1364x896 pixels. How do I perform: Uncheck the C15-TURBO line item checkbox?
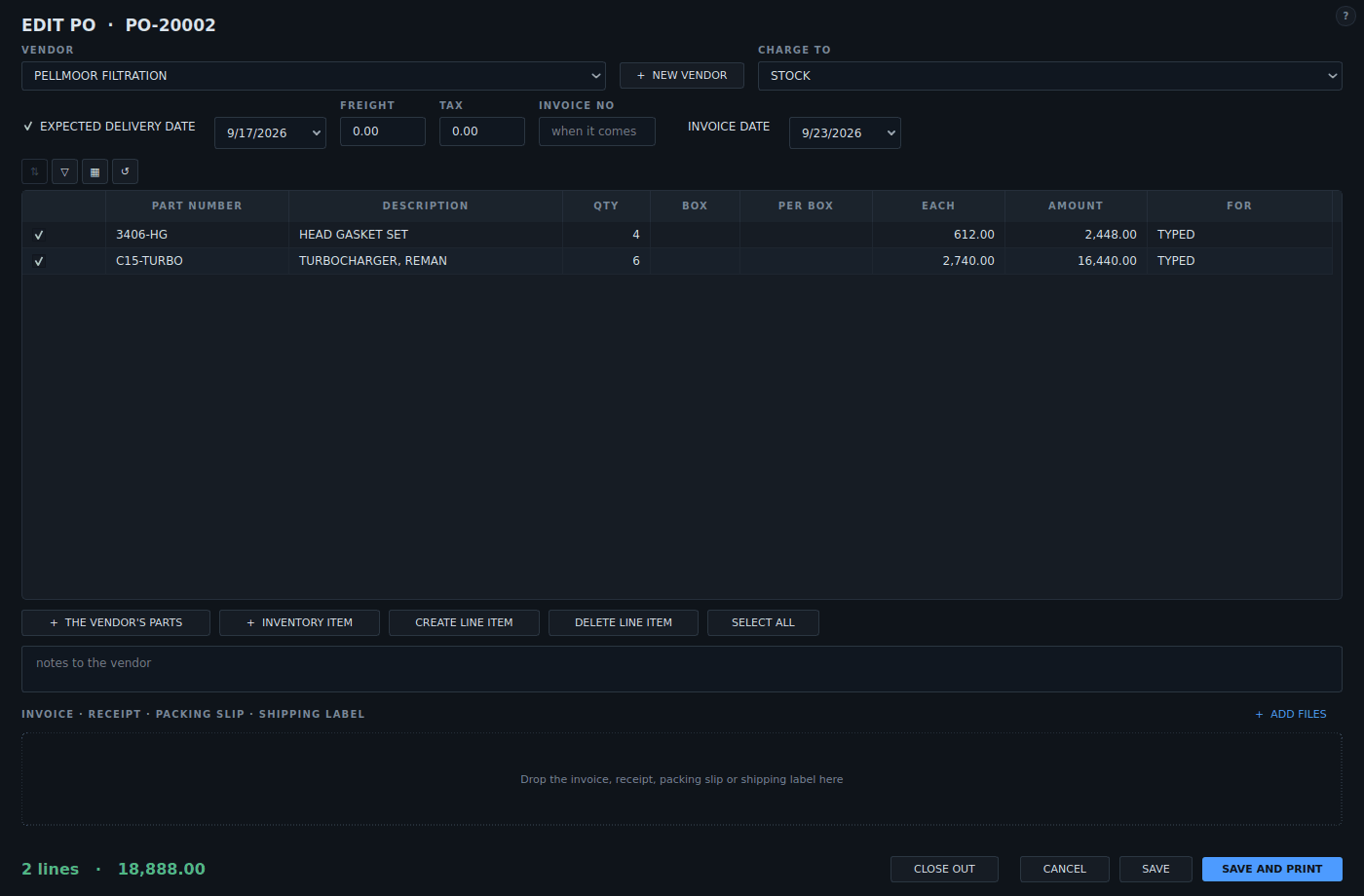39,261
